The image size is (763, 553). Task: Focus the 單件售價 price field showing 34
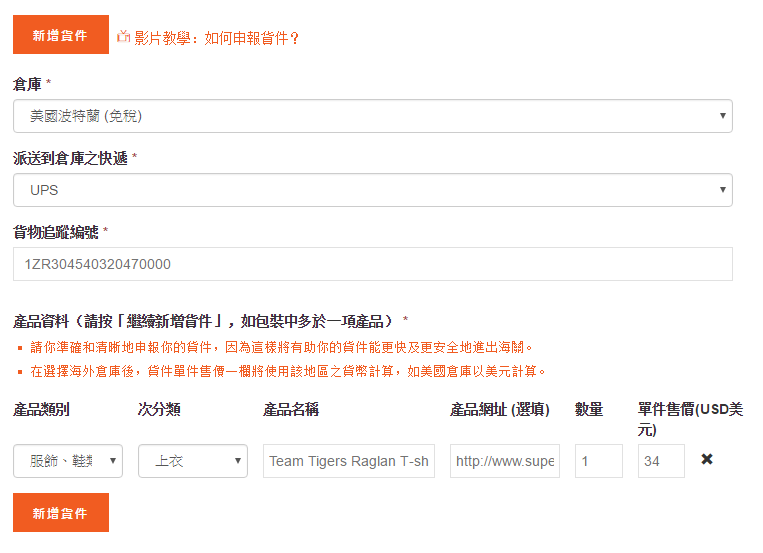point(661,461)
